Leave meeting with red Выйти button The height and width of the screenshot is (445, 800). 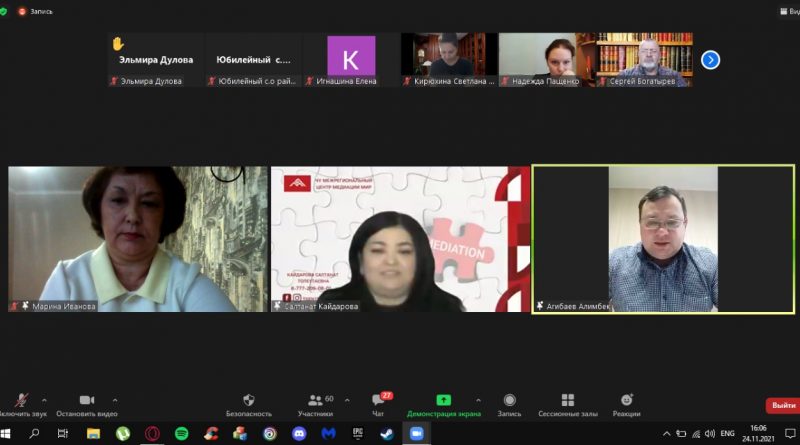pyautogui.click(x=783, y=405)
